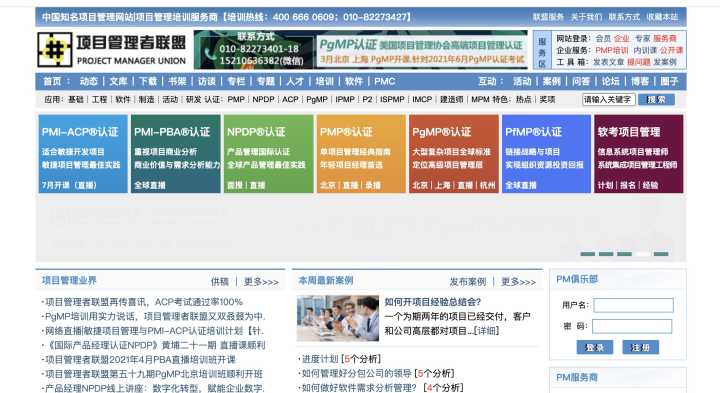The width and height of the screenshot is (720, 393).
Task: Open the 软件 navigation item
Action: 354,81
